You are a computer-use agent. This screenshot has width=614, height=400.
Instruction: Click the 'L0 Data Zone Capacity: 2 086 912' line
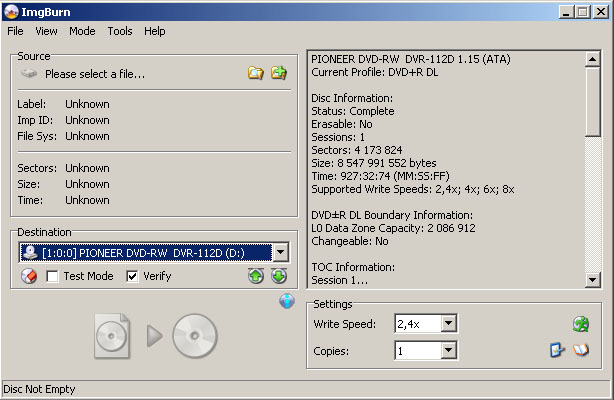pos(393,228)
